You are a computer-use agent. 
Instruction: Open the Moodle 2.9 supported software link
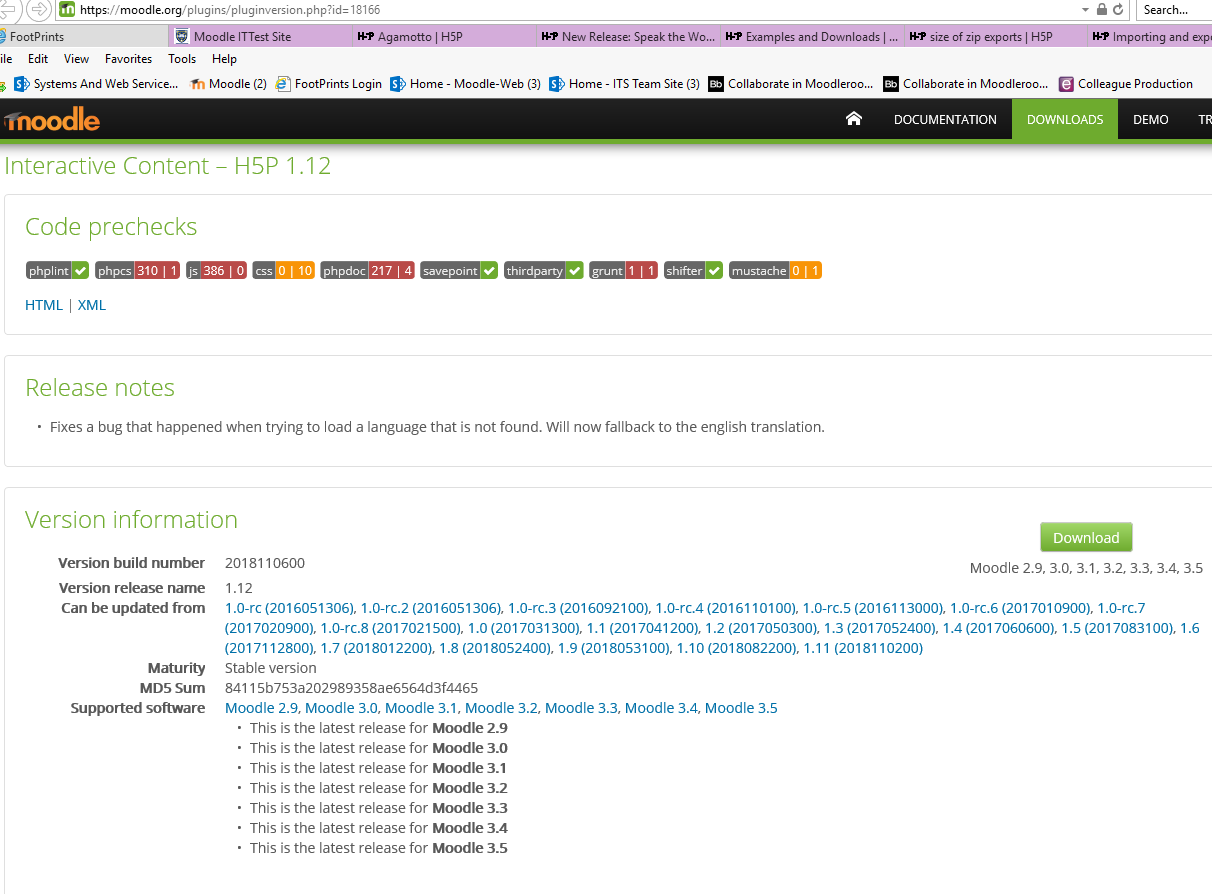pos(262,708)
